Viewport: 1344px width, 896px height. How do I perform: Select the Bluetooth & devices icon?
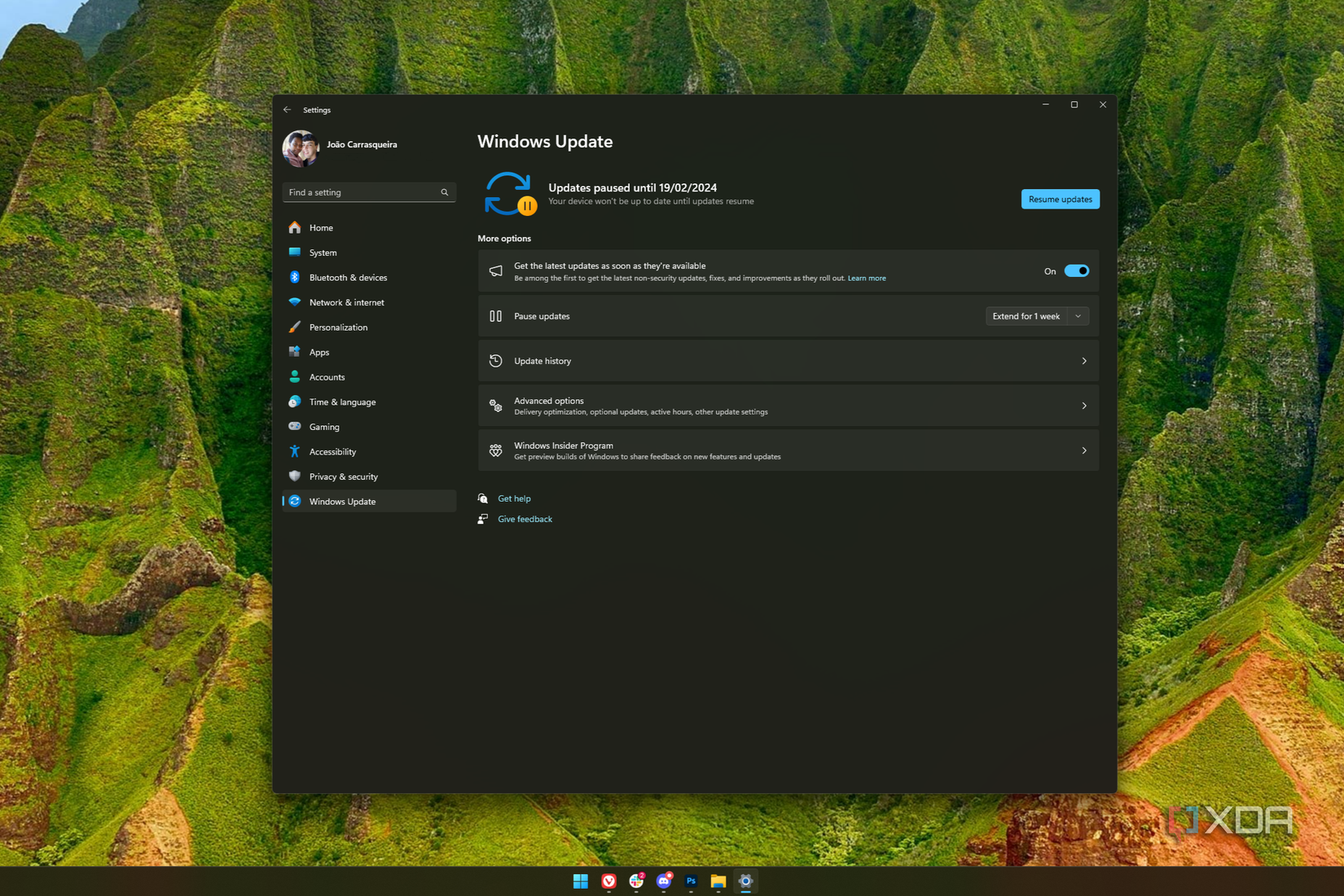tap(295, 277)
